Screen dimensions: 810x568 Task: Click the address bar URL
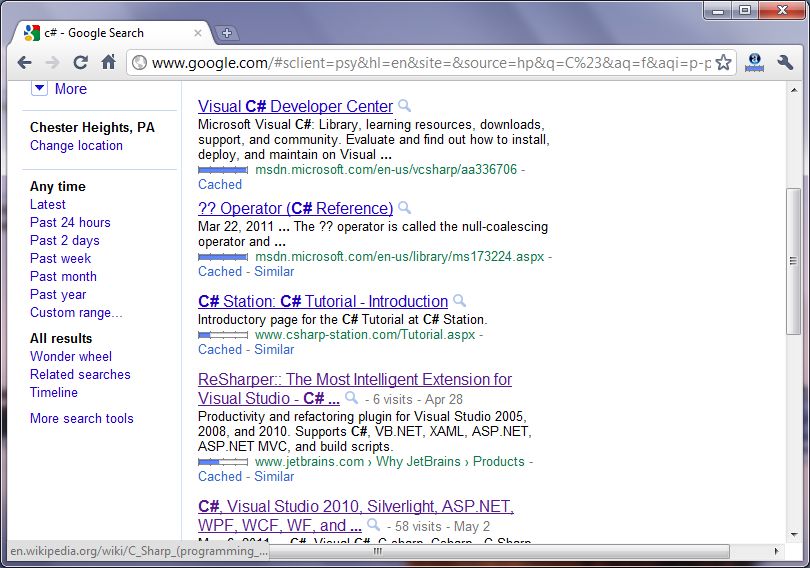[x=431, y=63]
